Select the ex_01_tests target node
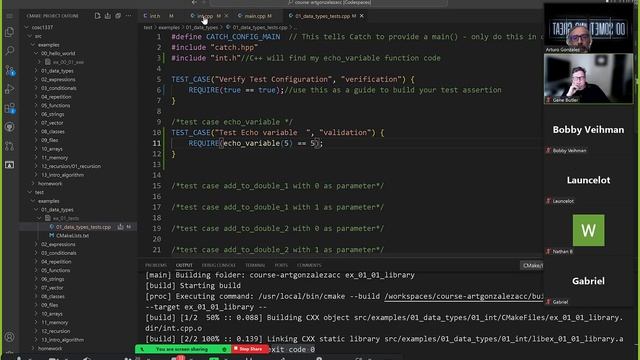 65,218
